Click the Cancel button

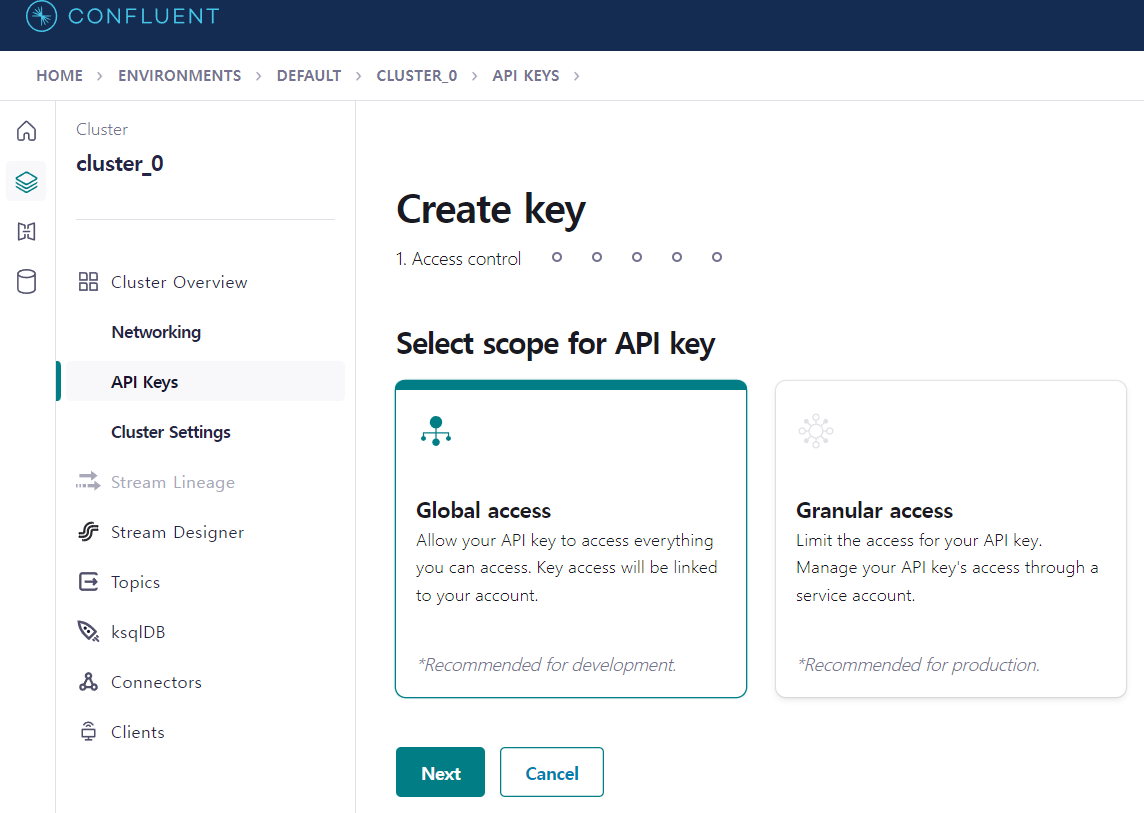[x=552, y=772]
